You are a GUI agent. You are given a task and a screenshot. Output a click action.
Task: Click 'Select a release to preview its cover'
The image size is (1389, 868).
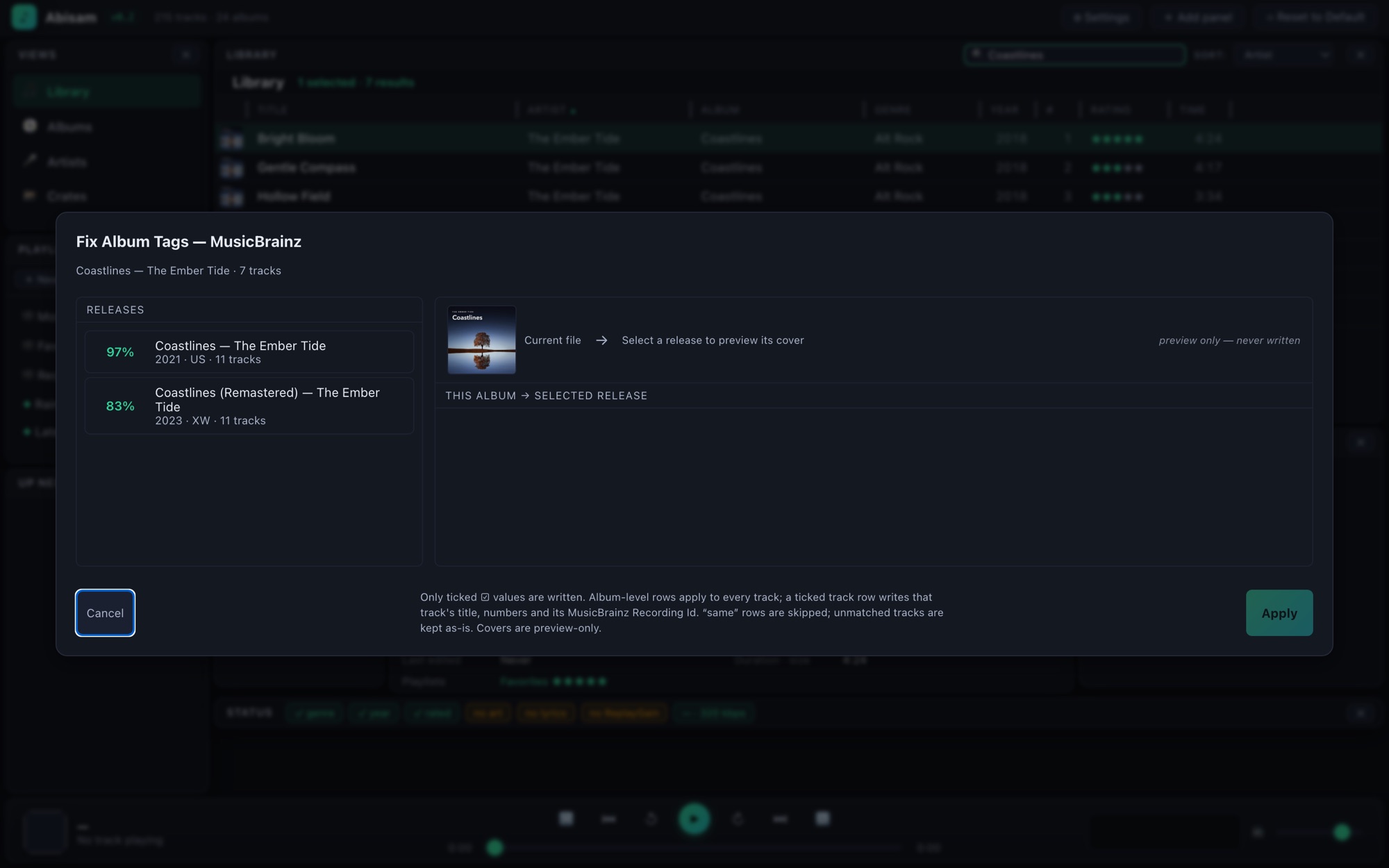click(x=713, y=340)
